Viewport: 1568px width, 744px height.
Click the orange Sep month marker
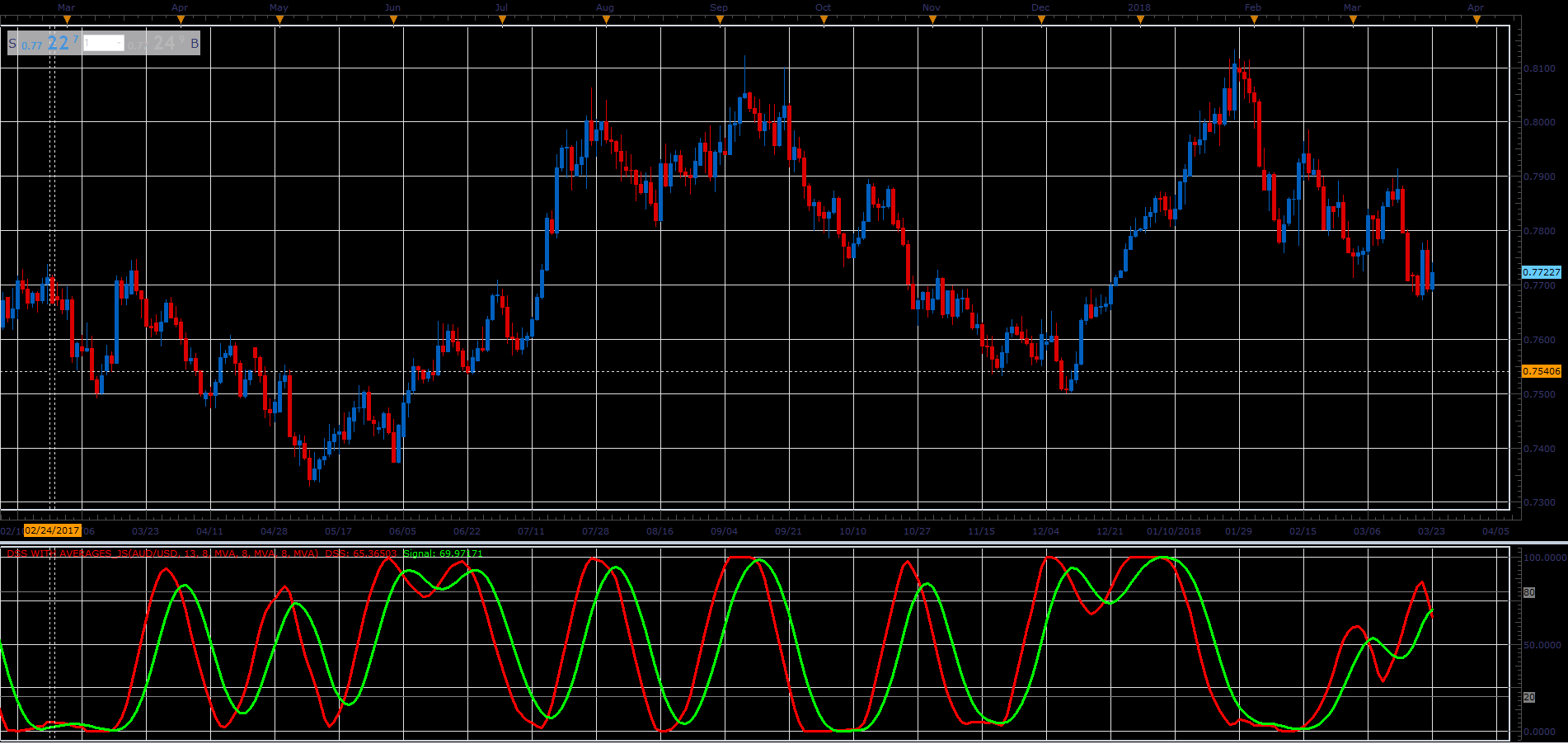pos(720,19)
